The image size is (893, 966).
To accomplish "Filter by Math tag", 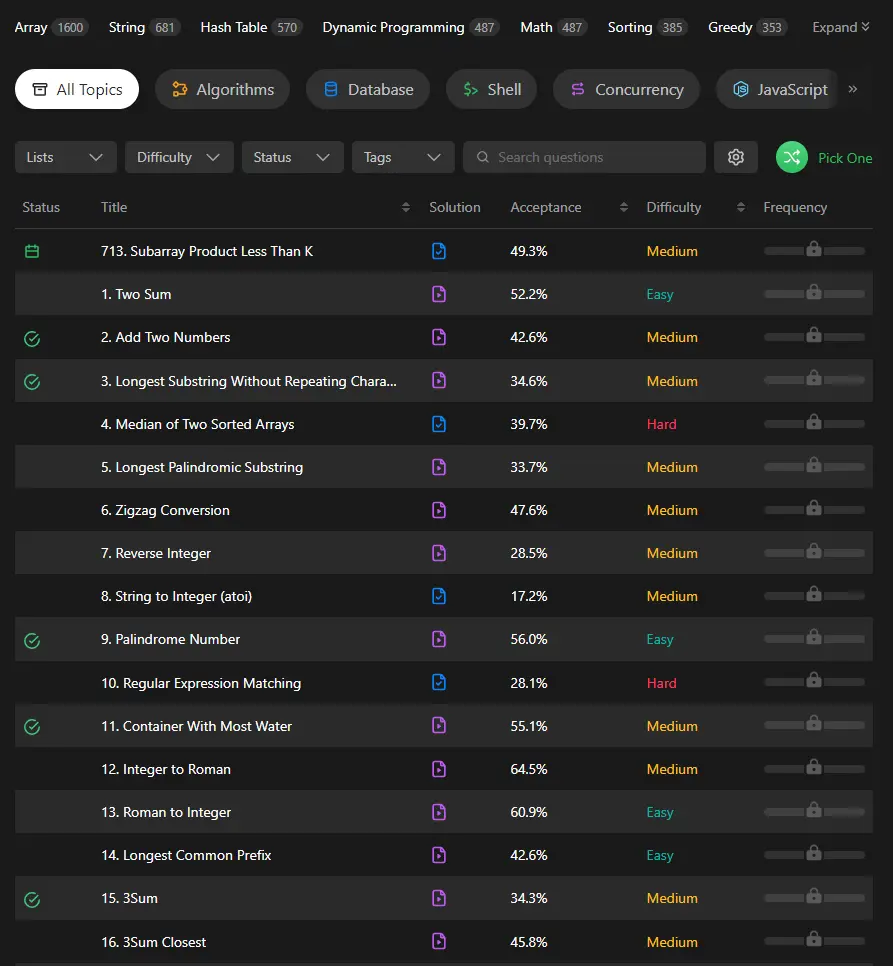I will 554,27.
